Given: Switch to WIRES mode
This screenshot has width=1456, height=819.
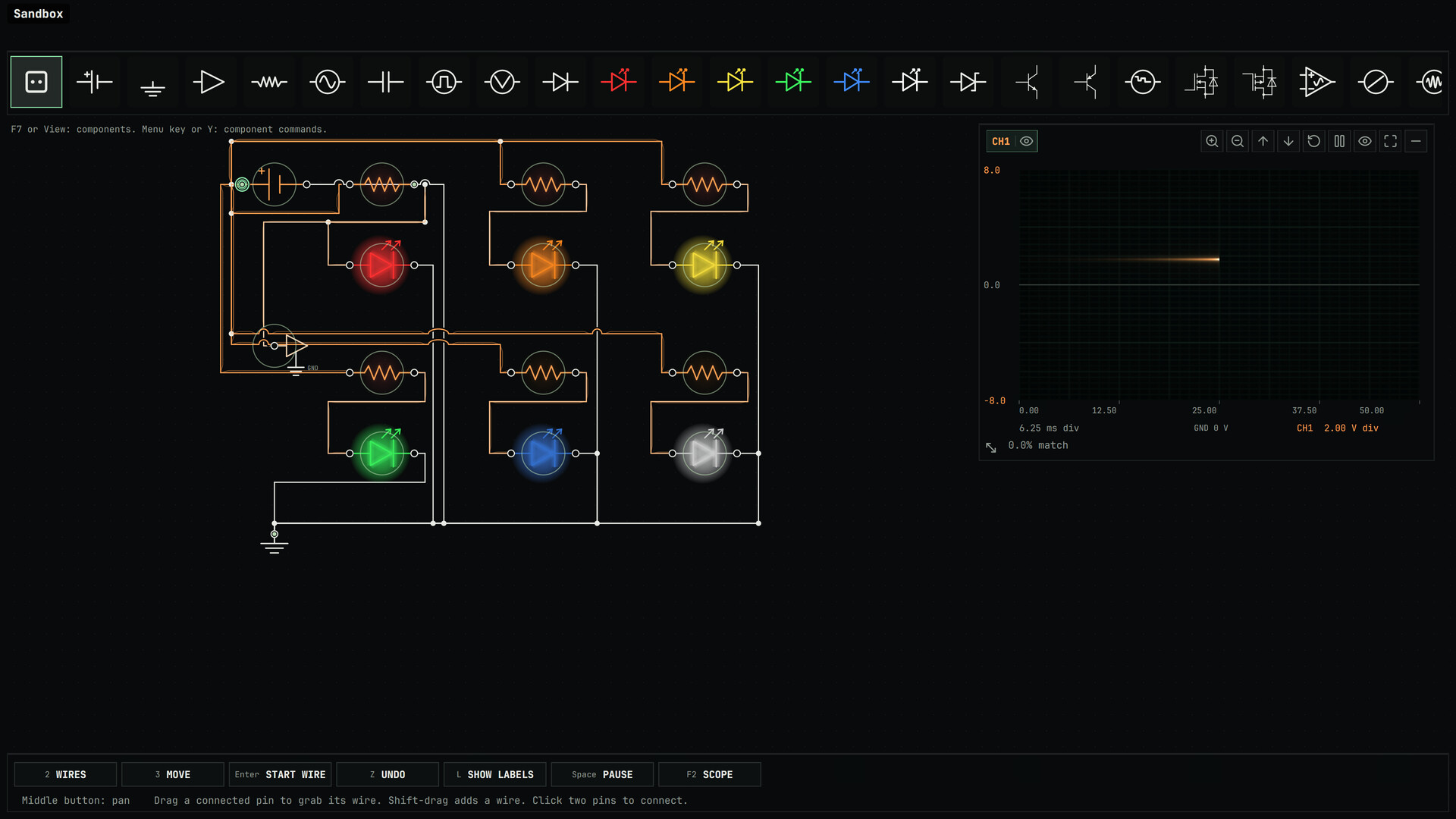Looking at the screenshot, I should [65, 774].
